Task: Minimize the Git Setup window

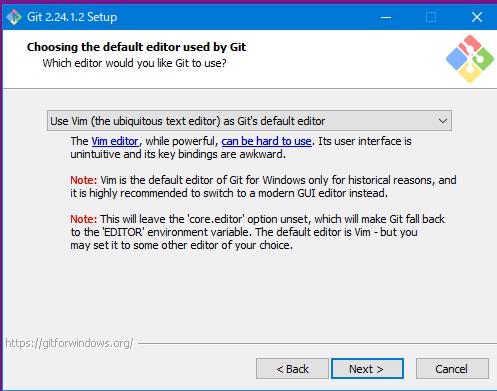Action: (386, 17)
